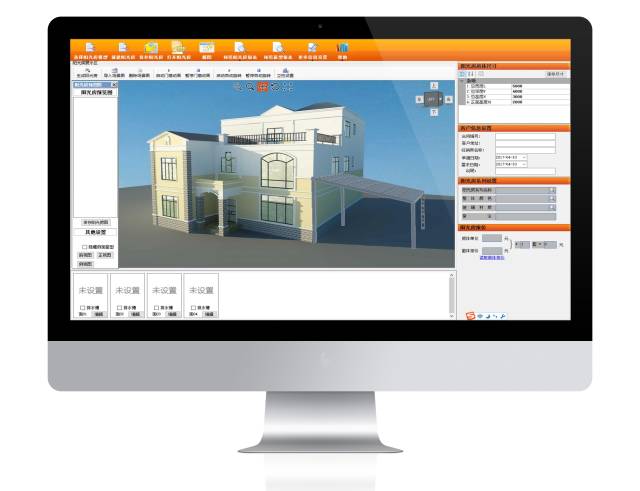Screen dimensions: 640x491
Task: Select the property value 5000
Action: tap(517, 87)
